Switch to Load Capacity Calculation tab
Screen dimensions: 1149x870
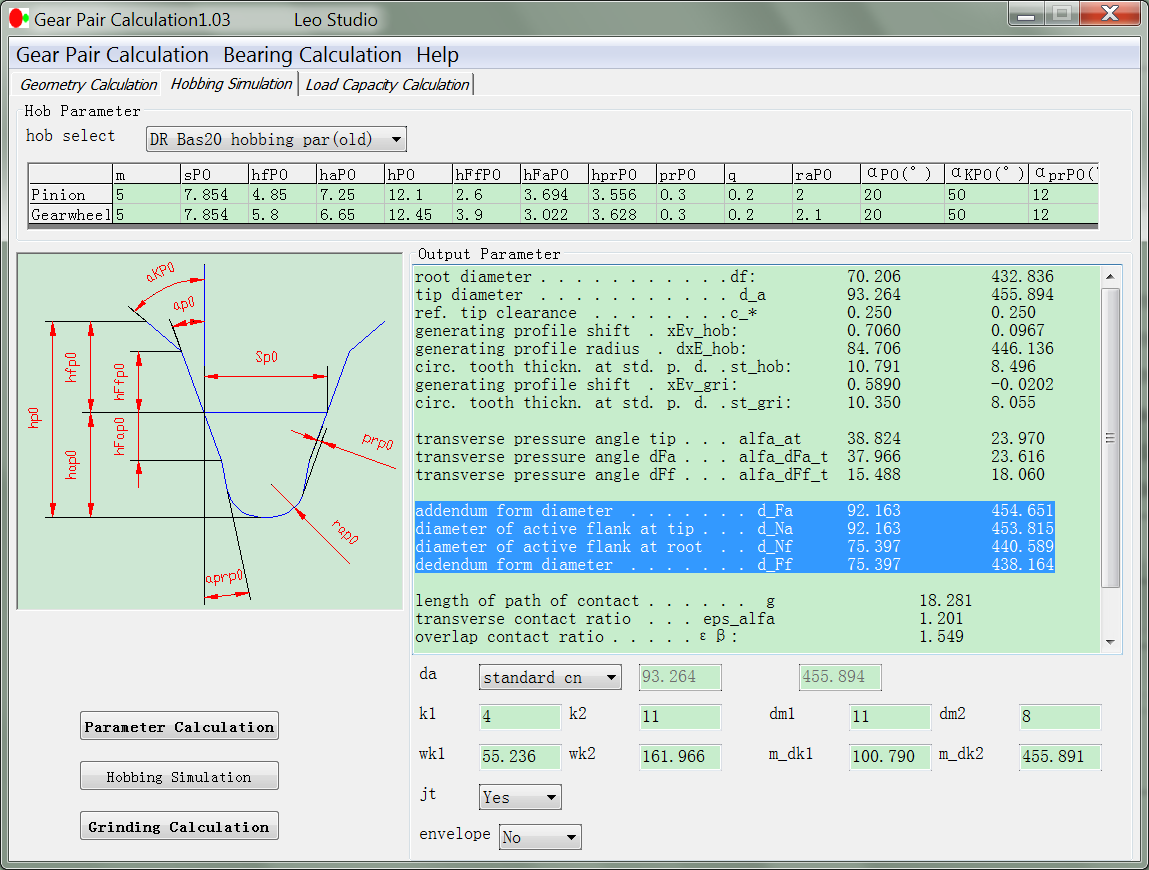387,84
